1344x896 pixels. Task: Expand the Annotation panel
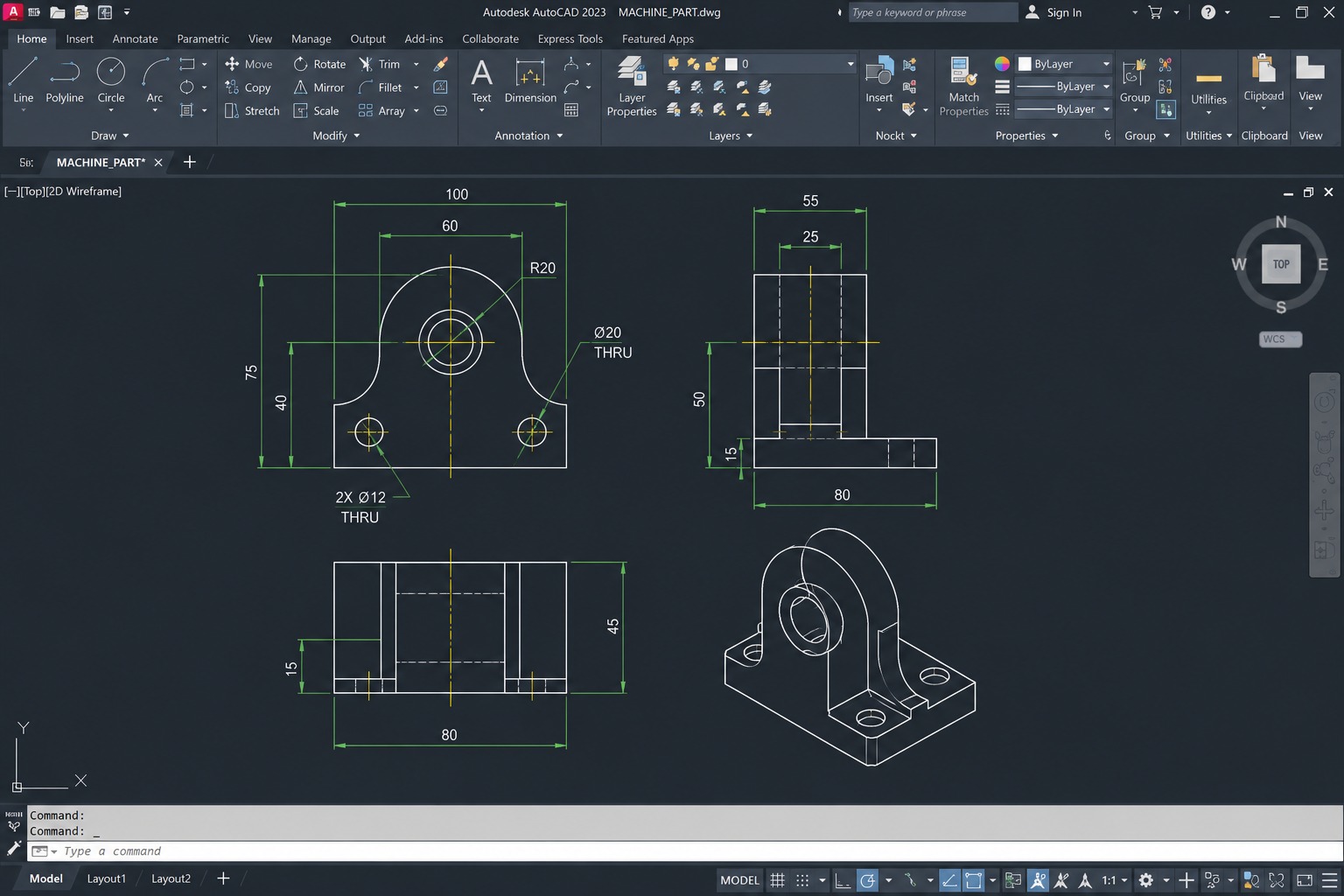click(529, 136)
